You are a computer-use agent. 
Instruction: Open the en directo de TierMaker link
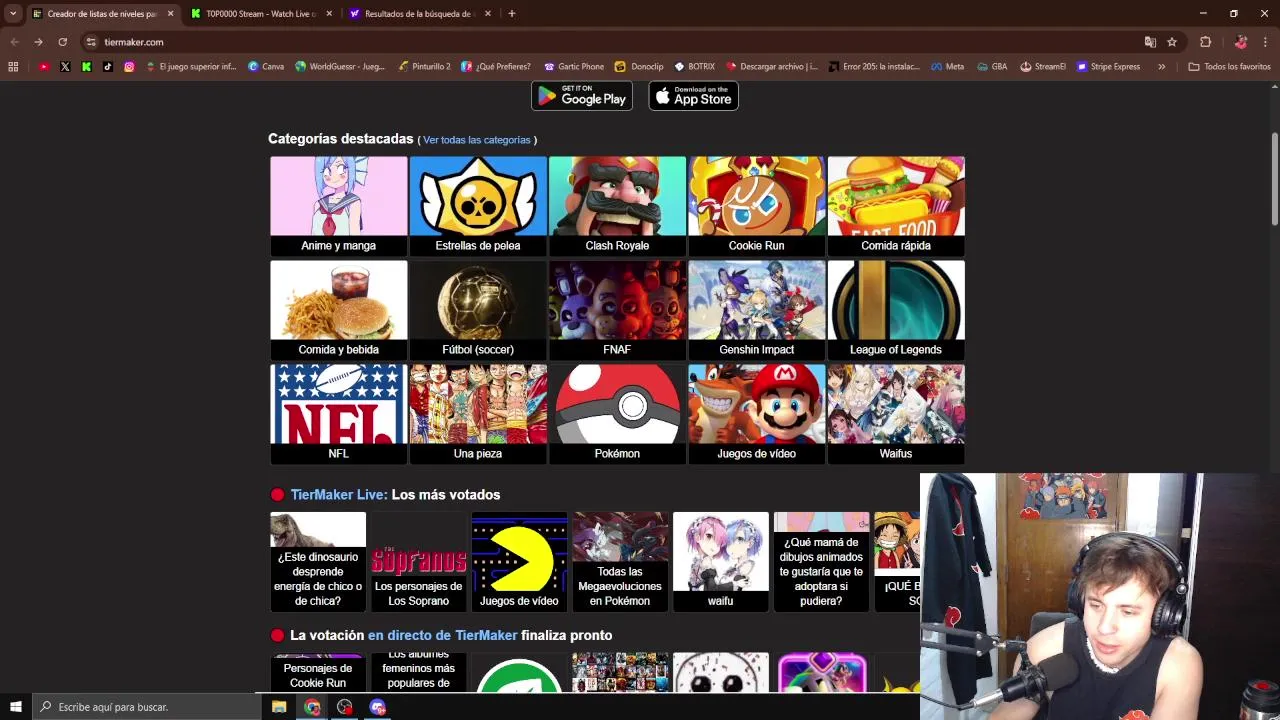tap(443, 635)
